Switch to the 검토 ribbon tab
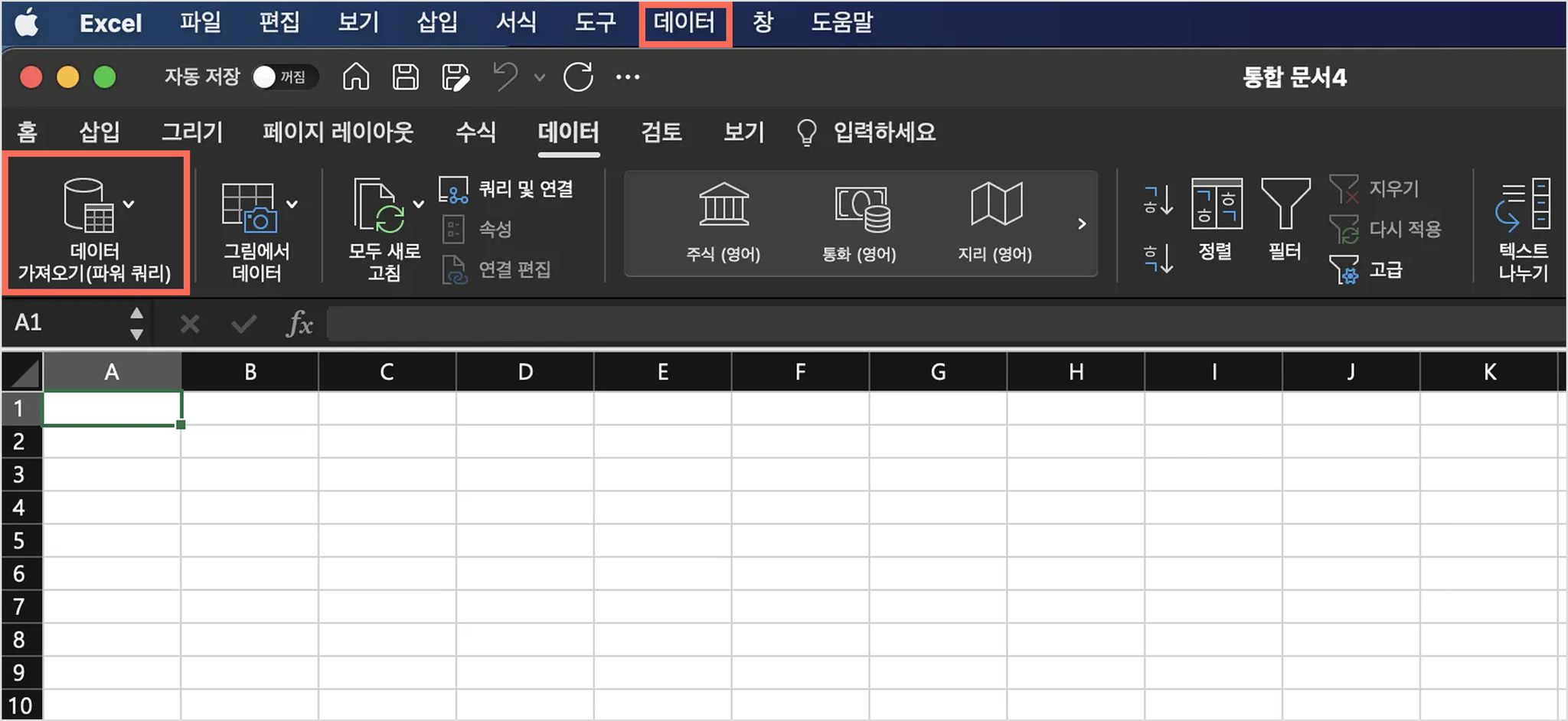Screen dimensions: 1568x721 [661, 132]
